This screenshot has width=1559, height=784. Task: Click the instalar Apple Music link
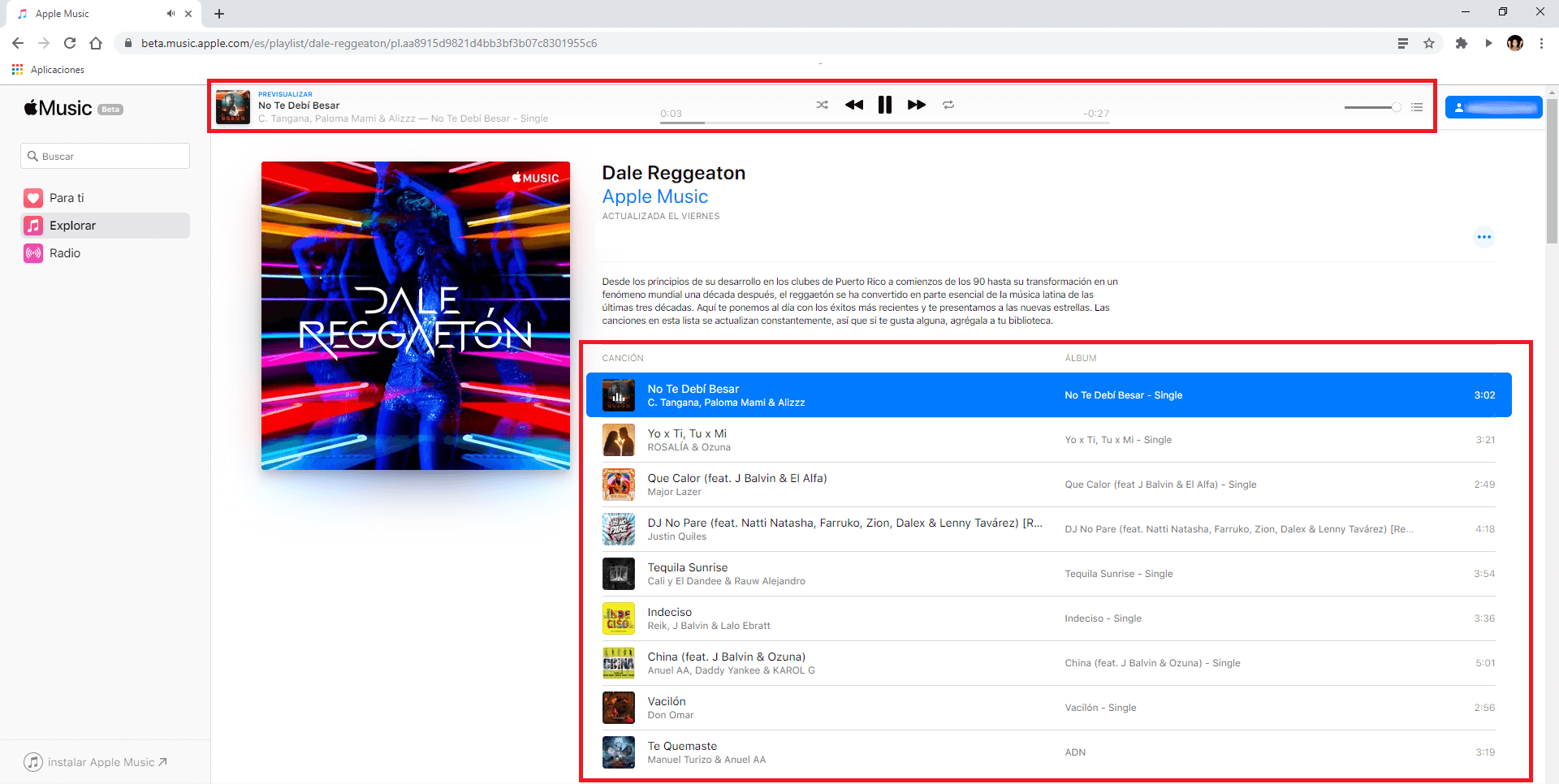(96, 762)
